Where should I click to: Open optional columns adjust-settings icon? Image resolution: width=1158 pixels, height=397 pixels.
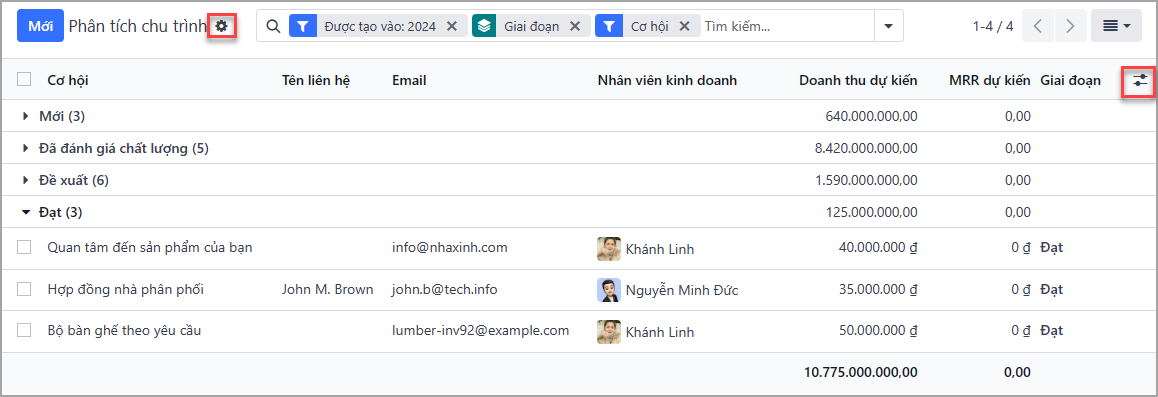point(1140,81)
